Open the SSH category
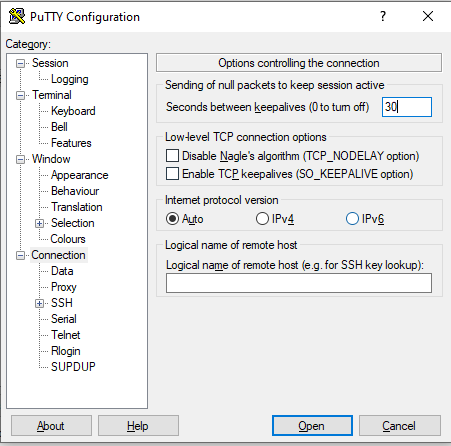The image size is (451, 446). tap(62, 303)
